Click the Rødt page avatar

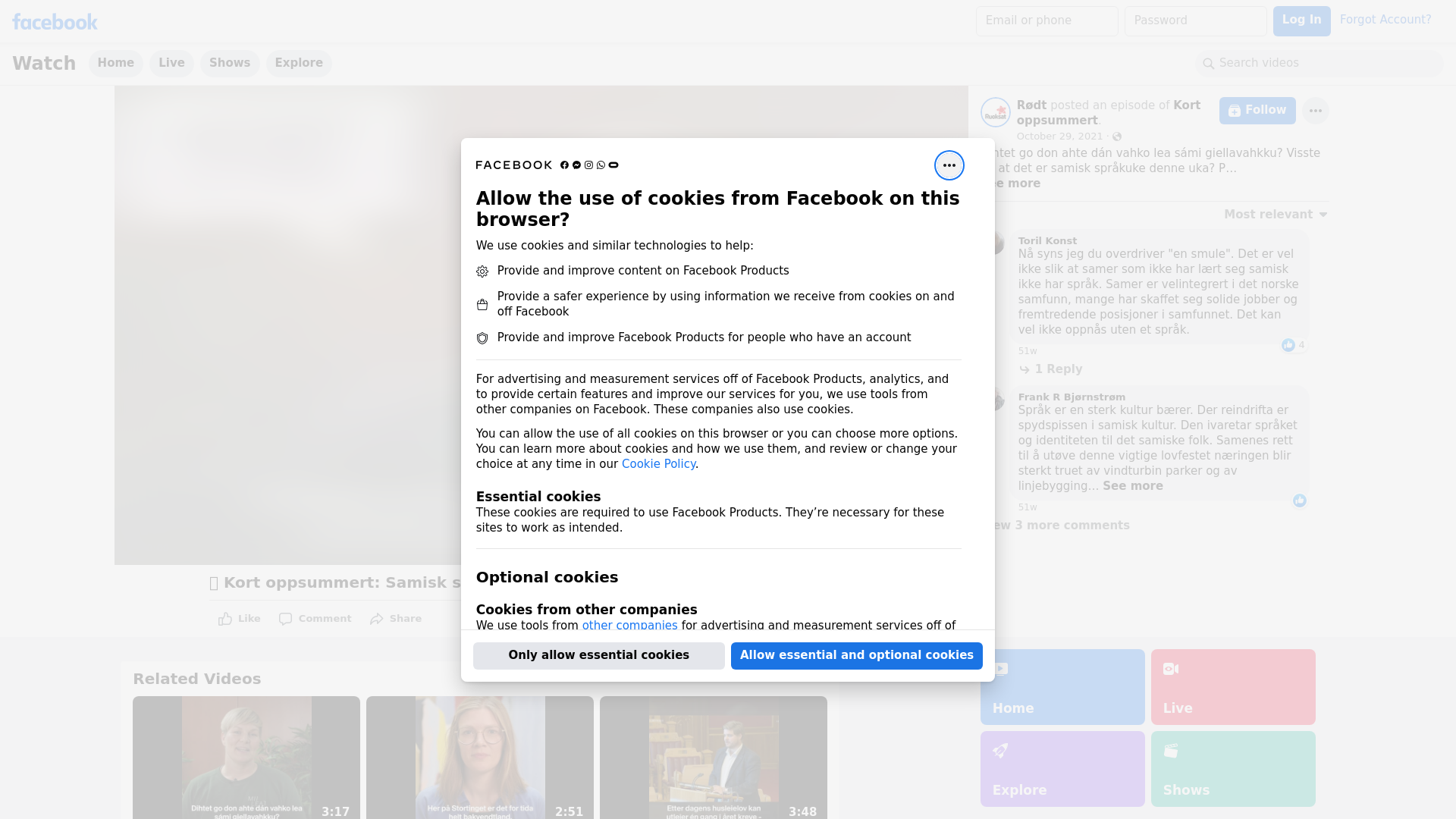(x=995, y=112)
